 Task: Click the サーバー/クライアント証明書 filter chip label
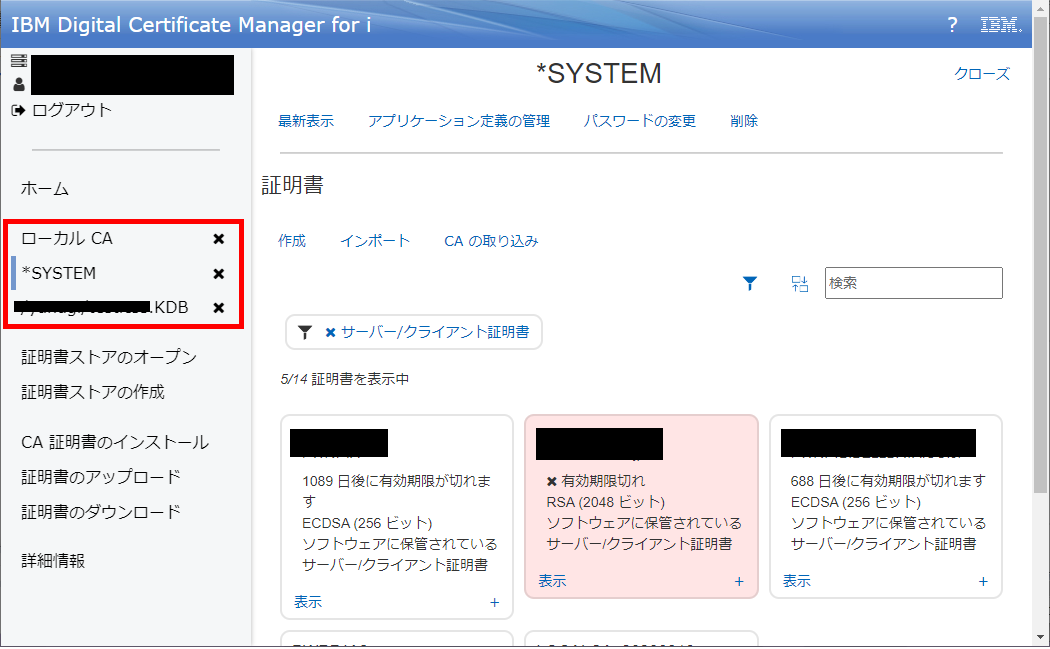(435, 332)
